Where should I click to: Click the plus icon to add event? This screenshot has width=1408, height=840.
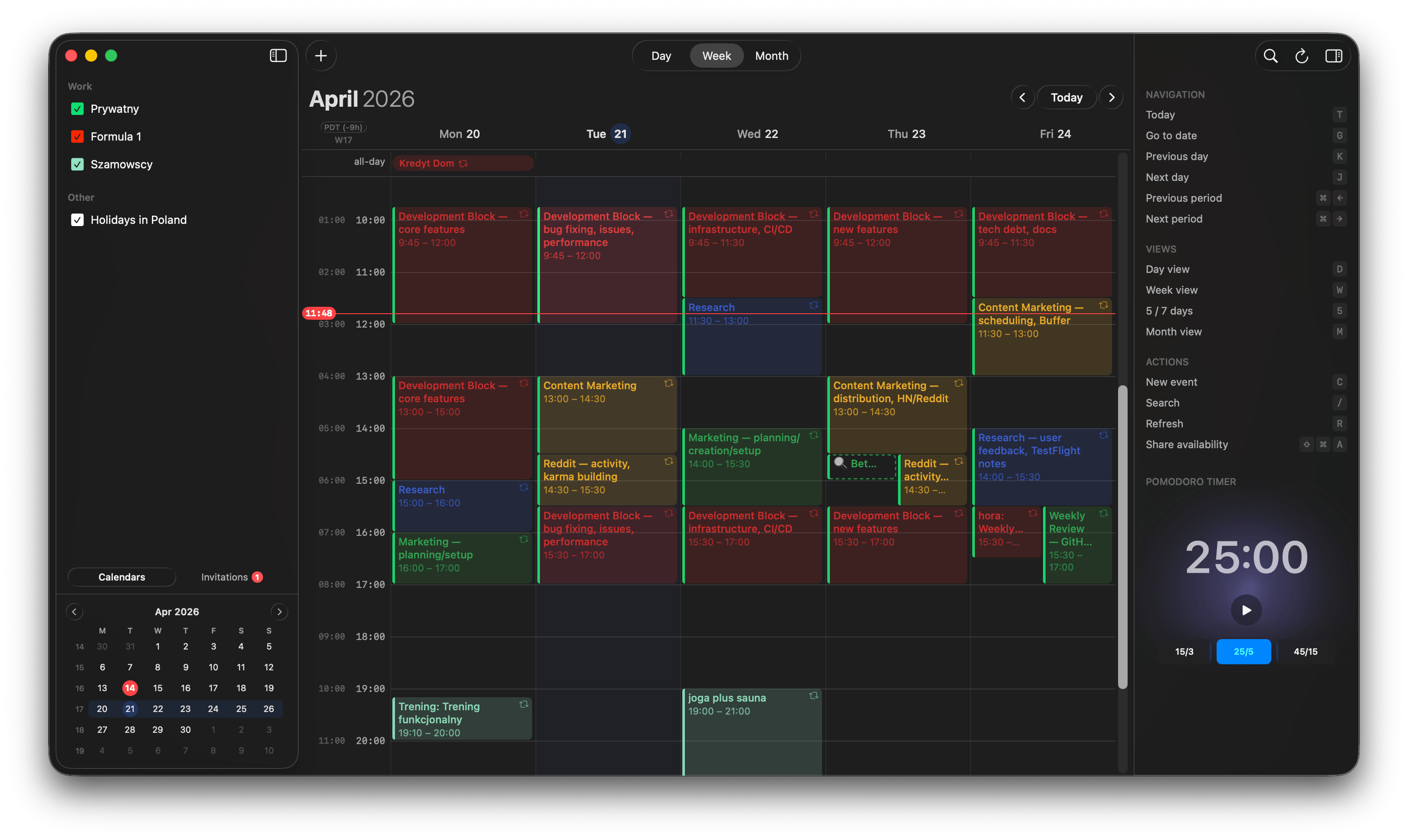coord(321,56)
